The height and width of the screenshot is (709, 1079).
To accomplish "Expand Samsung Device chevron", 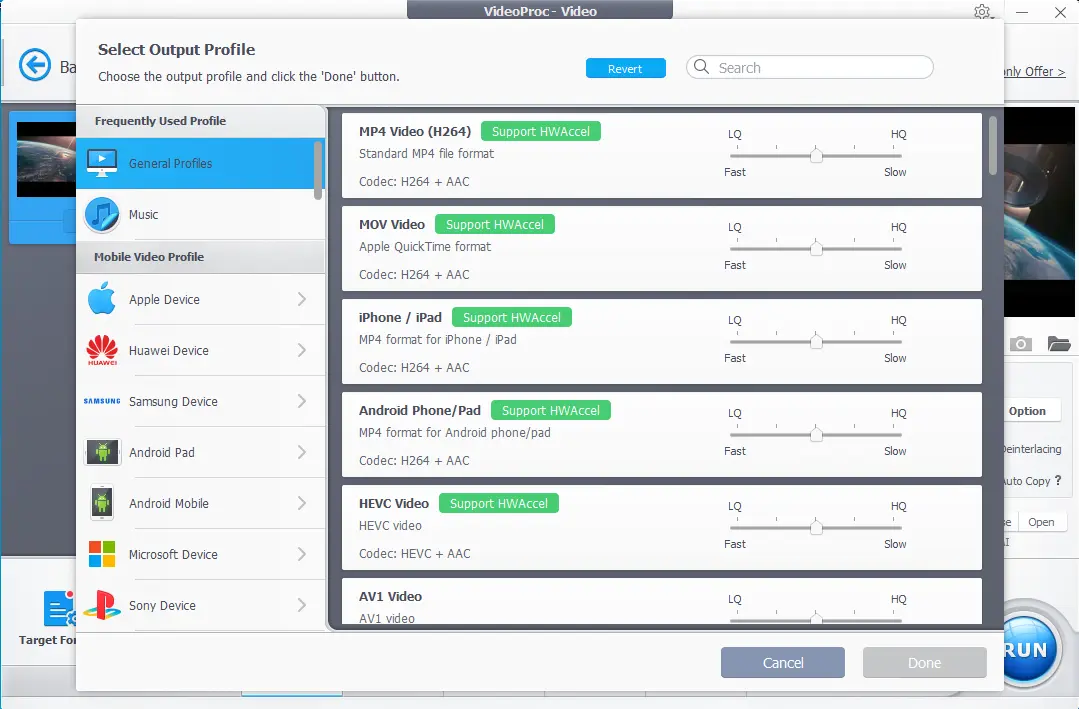I will 301,401.
